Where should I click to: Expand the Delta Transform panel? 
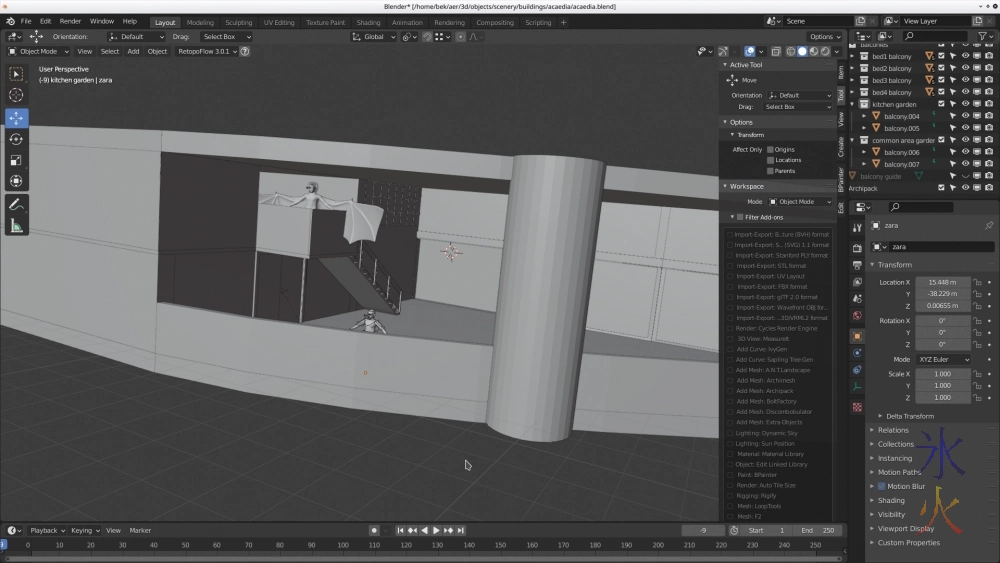point(910,416)
